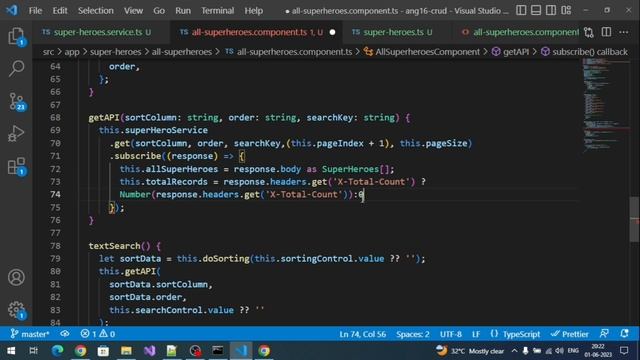Change end of line via LF
The width and height of the screenshot is (640, 360).
point(476,334)
